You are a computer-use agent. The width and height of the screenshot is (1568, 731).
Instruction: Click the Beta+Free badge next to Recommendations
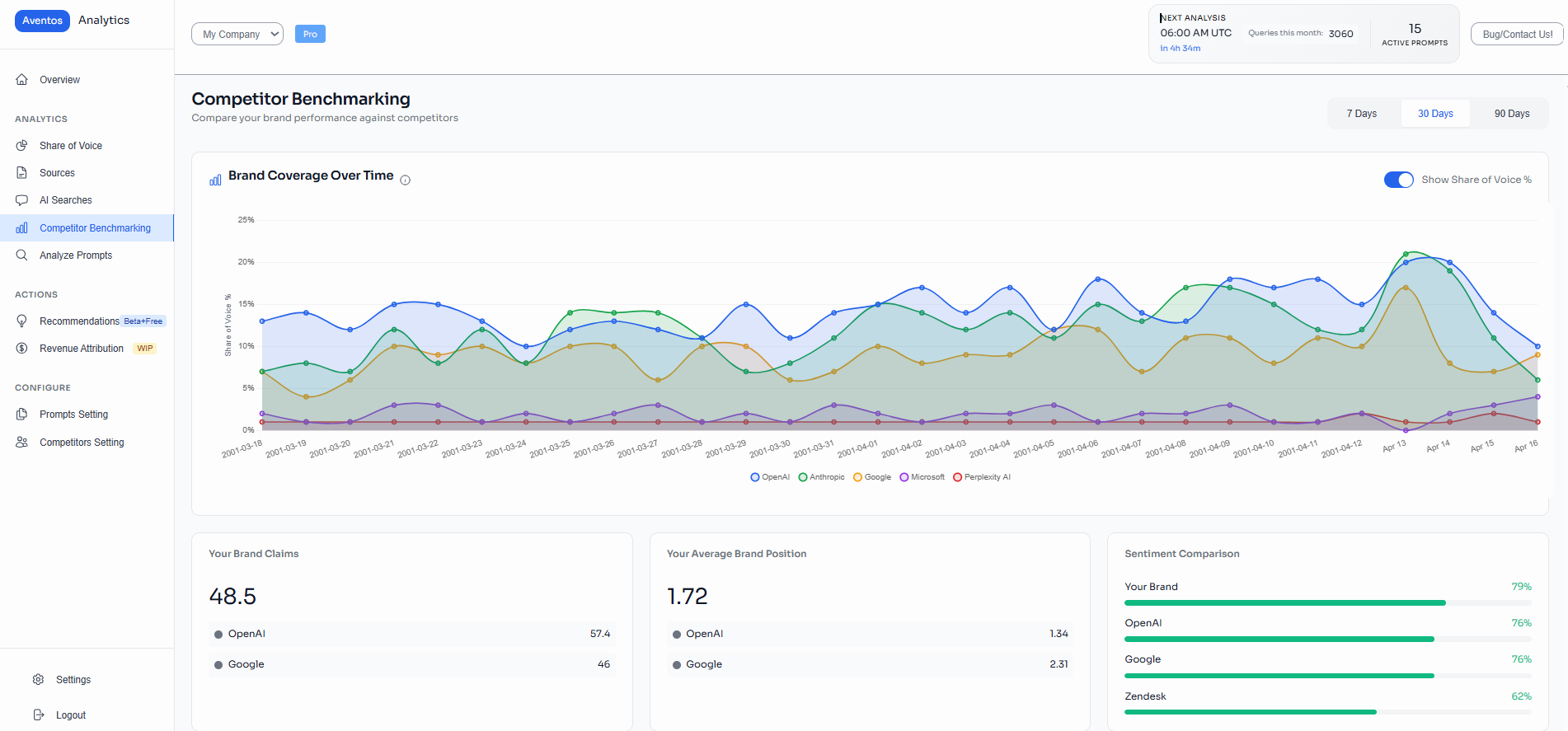[143, 321]
